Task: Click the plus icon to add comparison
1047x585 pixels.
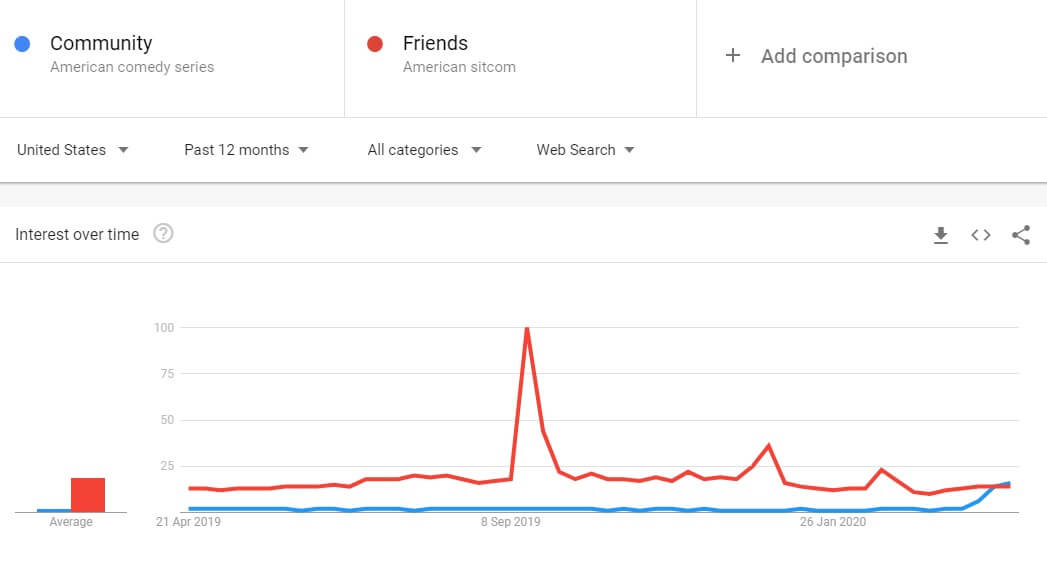Action: 733,56
